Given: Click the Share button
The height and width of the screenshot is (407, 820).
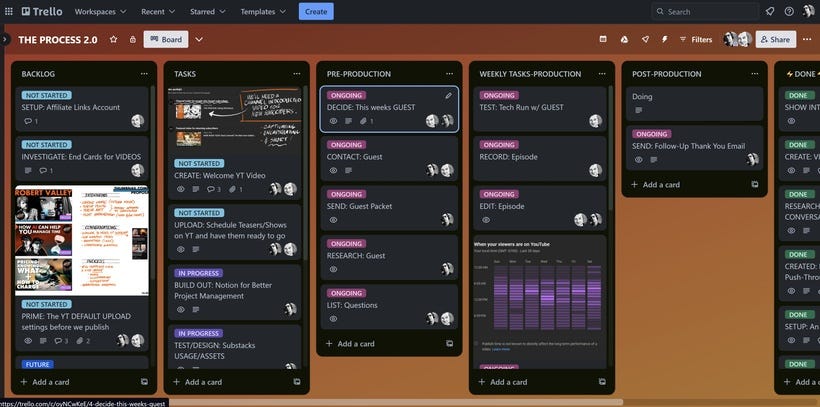Looking at the screenshot, I should [776, 39].
